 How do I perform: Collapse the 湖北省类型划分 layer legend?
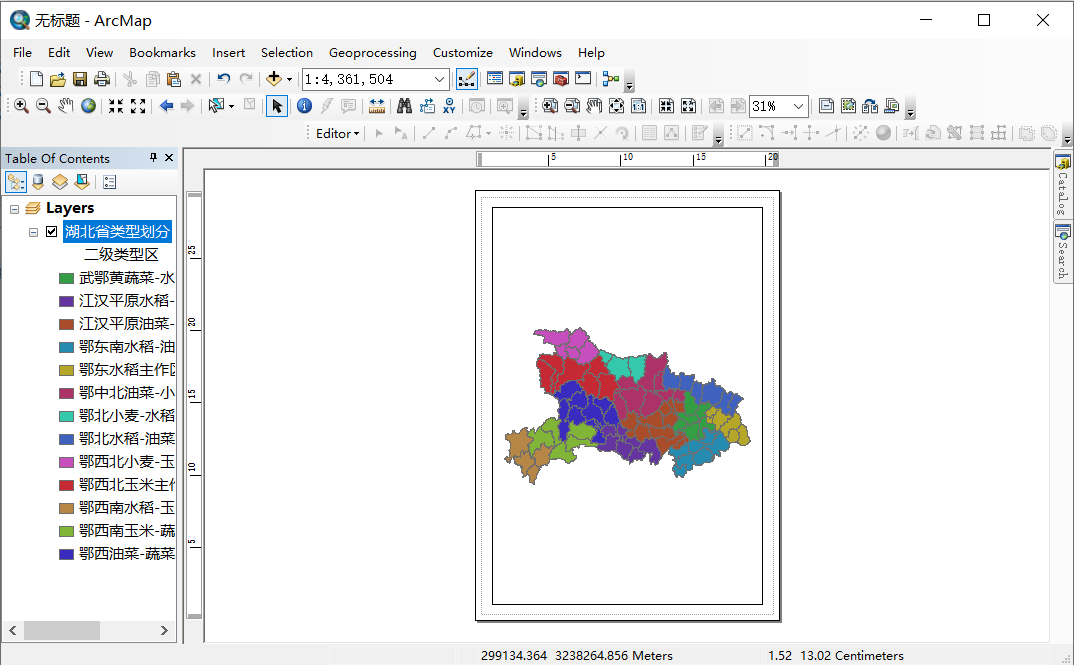[x=33, y=232]
